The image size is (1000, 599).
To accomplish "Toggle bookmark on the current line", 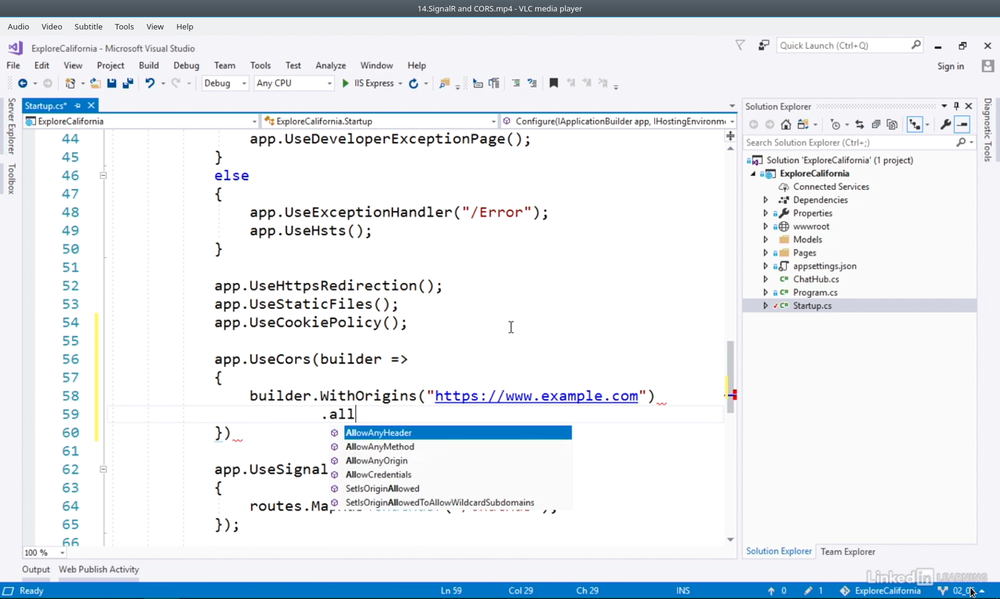I will pyautogui.click(x=554, y=84).
